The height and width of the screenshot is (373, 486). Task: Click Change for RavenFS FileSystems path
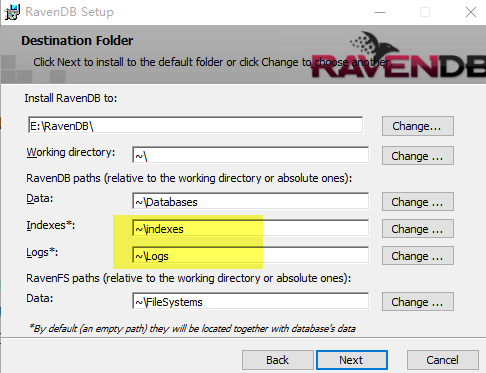tap(418, 302)
